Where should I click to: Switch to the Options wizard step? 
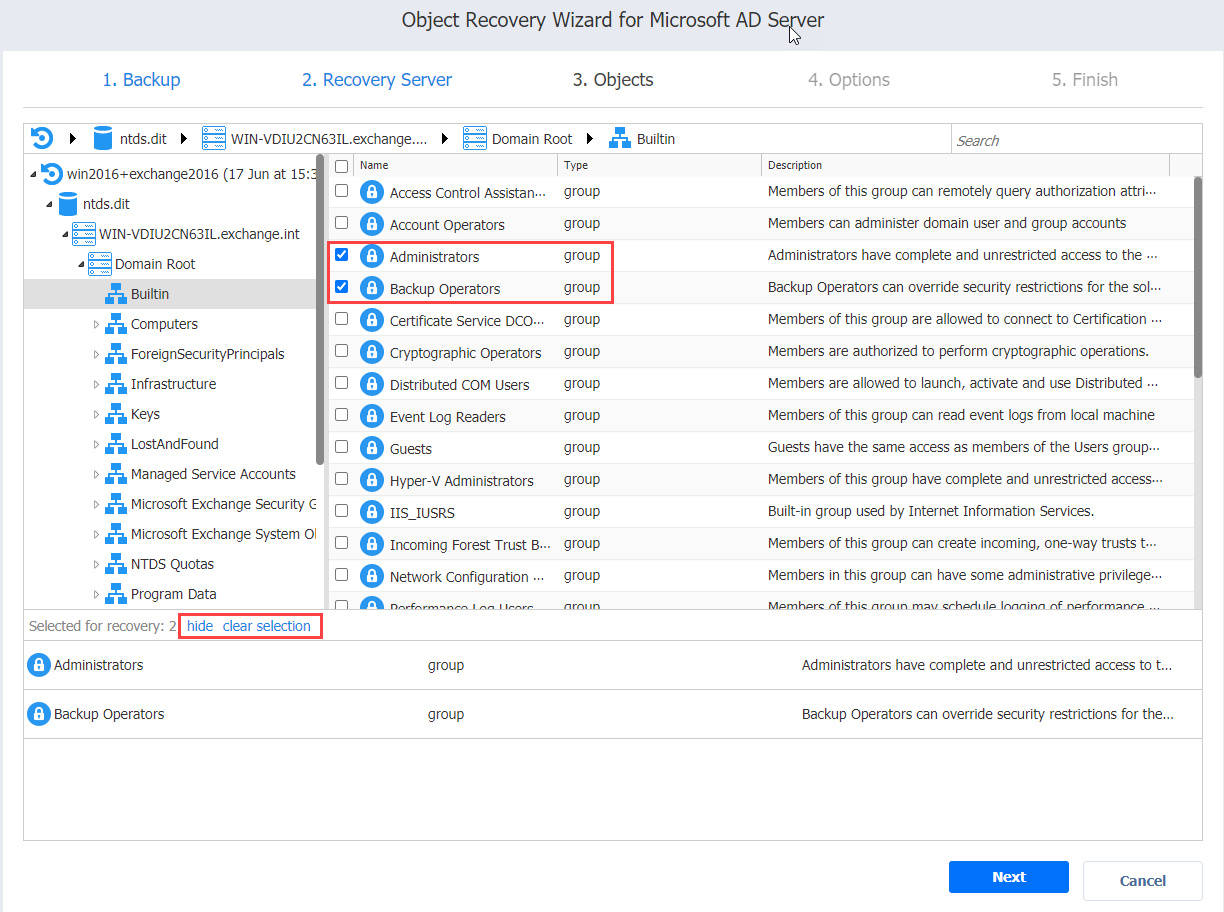(849, 79)
